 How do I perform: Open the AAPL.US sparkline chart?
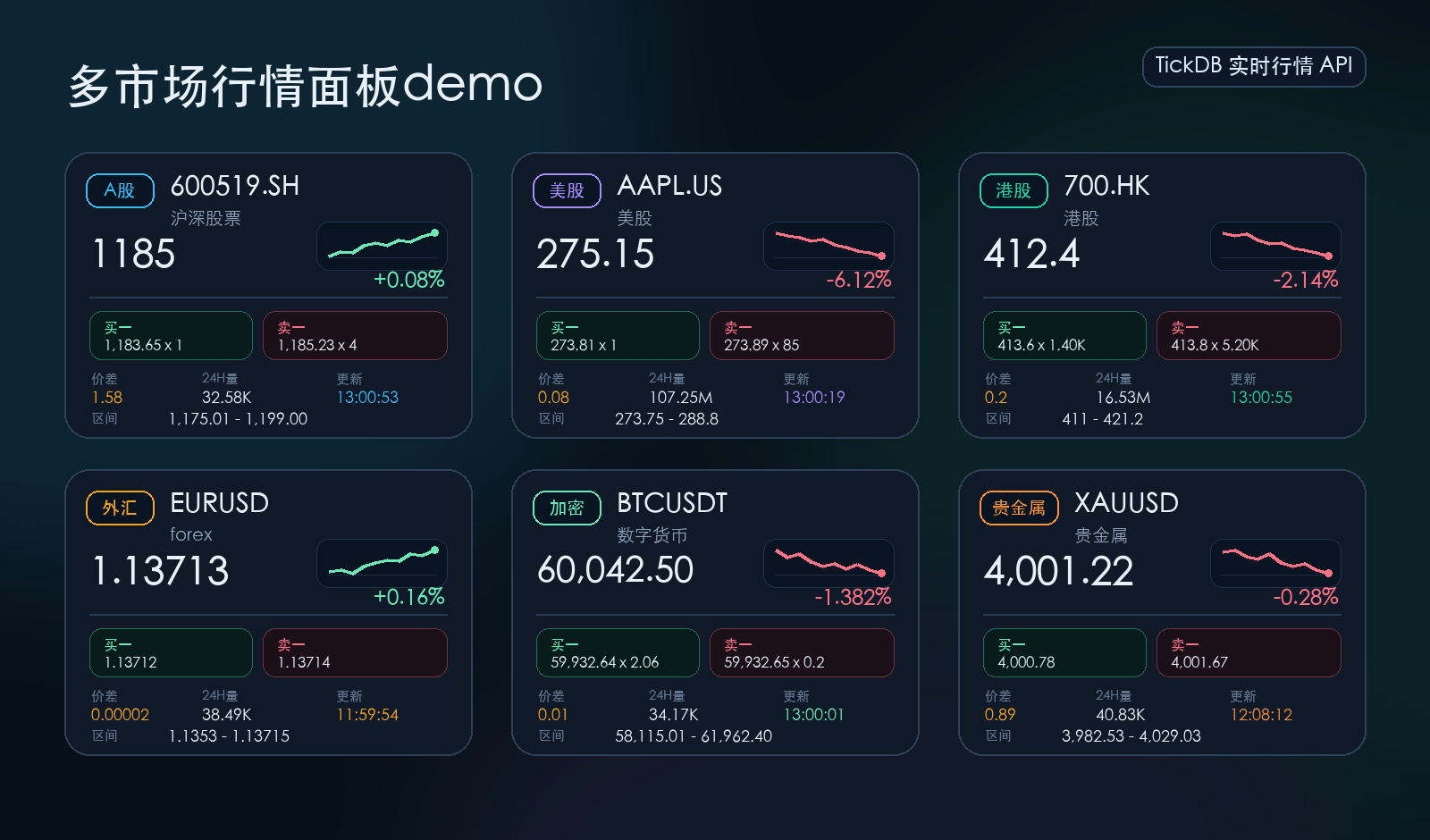click(x=829, y=246)
